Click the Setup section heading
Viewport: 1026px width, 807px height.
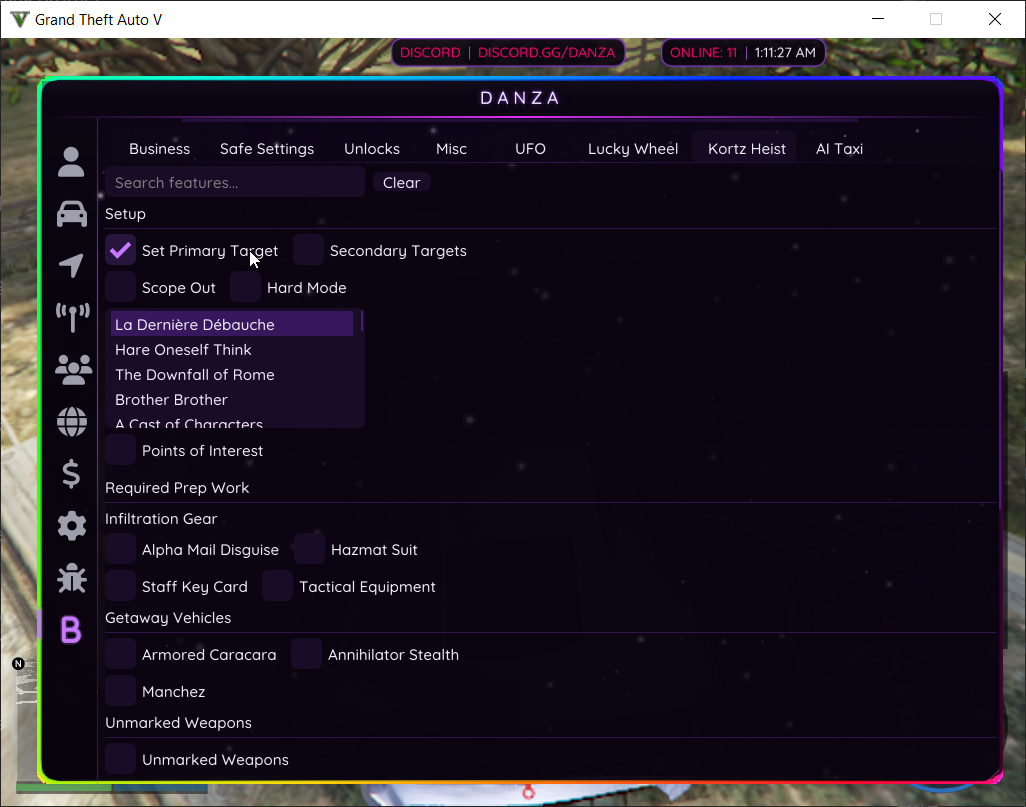(x=125, y=214)
